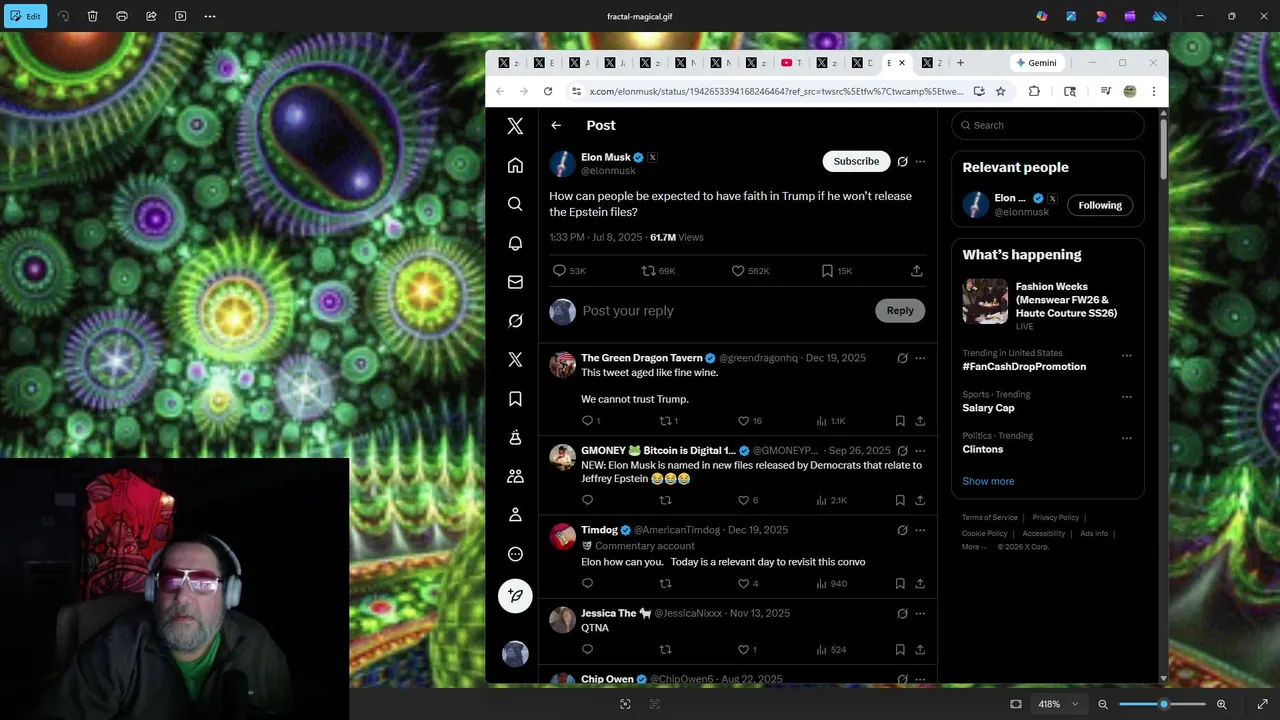This screenshot has height=720, width=1280.
Task: Click the Chrome address bar URL
Action: click(x=776, y=91)
